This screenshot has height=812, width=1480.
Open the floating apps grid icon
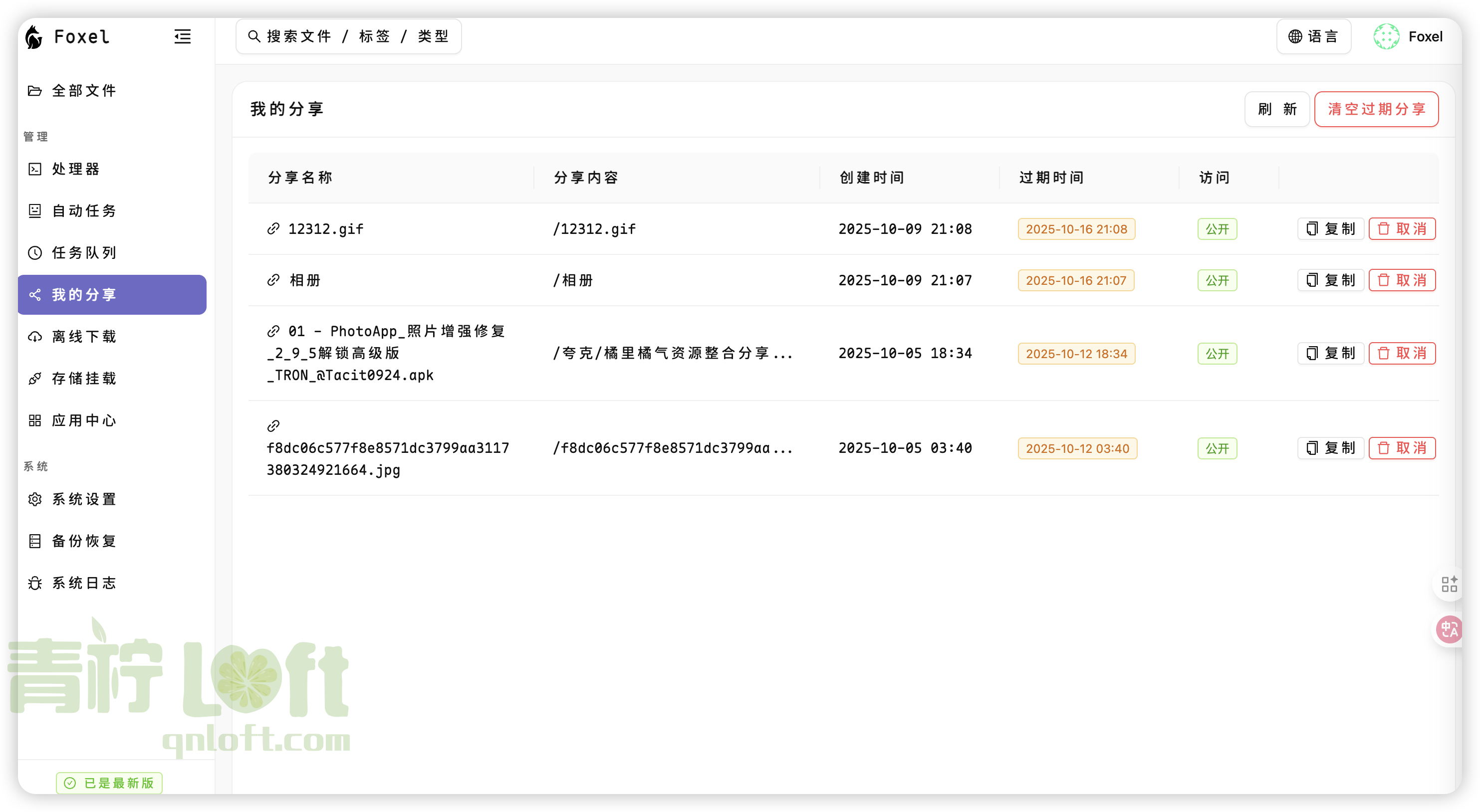coord(1449,584)
